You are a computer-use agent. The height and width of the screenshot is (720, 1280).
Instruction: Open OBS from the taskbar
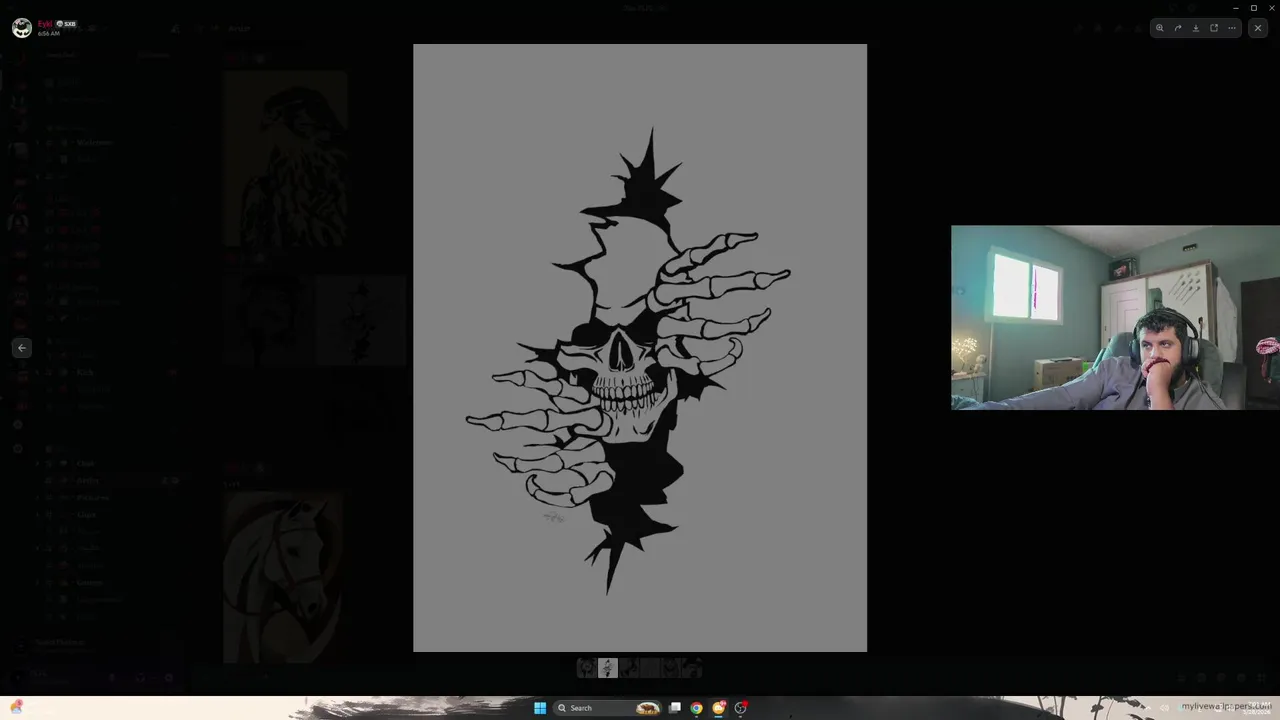[741, 708]
